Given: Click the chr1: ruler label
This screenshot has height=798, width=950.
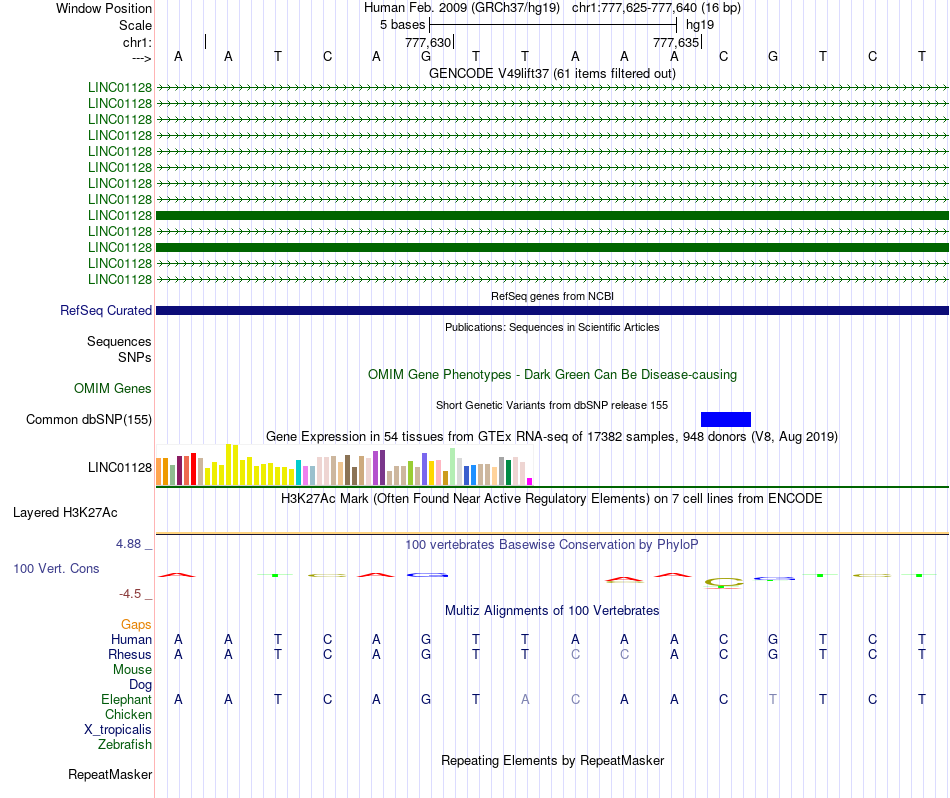Looking at the screenshot, I should tap(137, 42).
